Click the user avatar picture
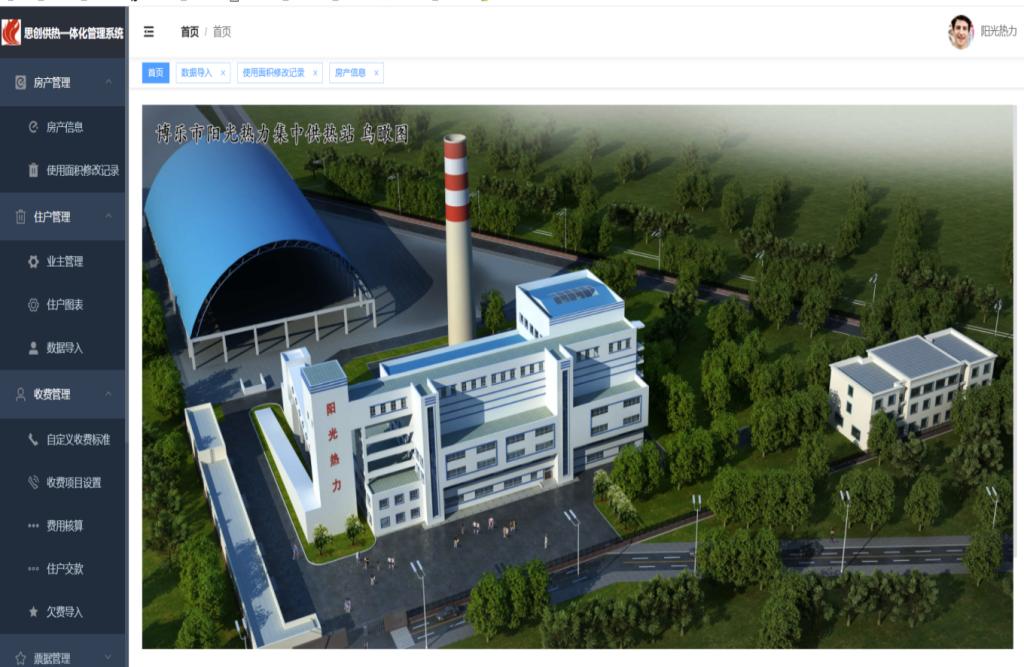This screenshot has height=667, width=1024. coord(960,32)
